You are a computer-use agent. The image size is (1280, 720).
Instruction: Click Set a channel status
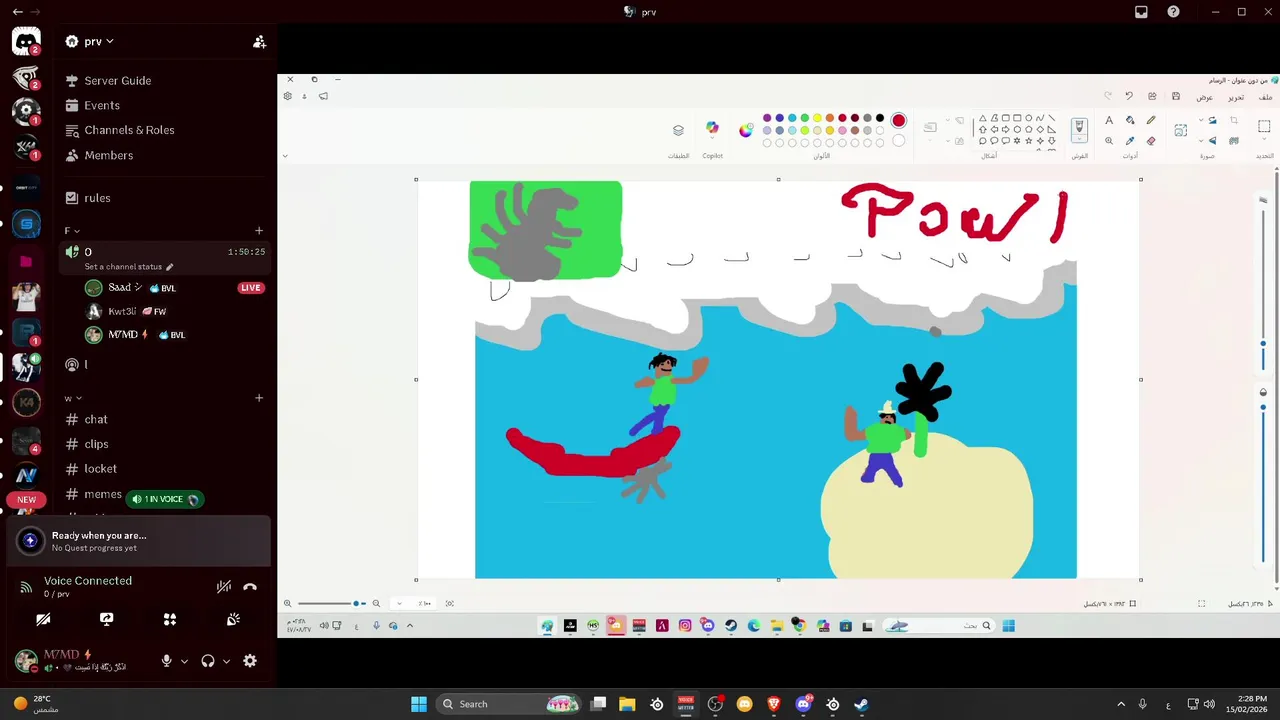point(129,267)
